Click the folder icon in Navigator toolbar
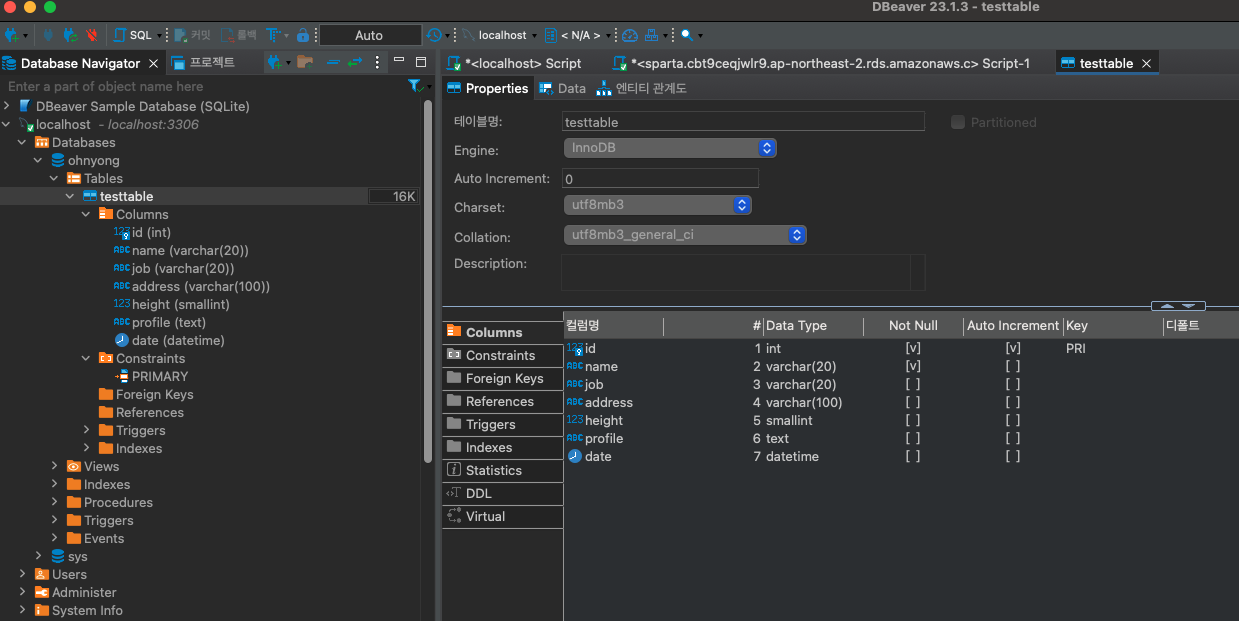Screen dimensions: 1239x621 click(306, 62)
